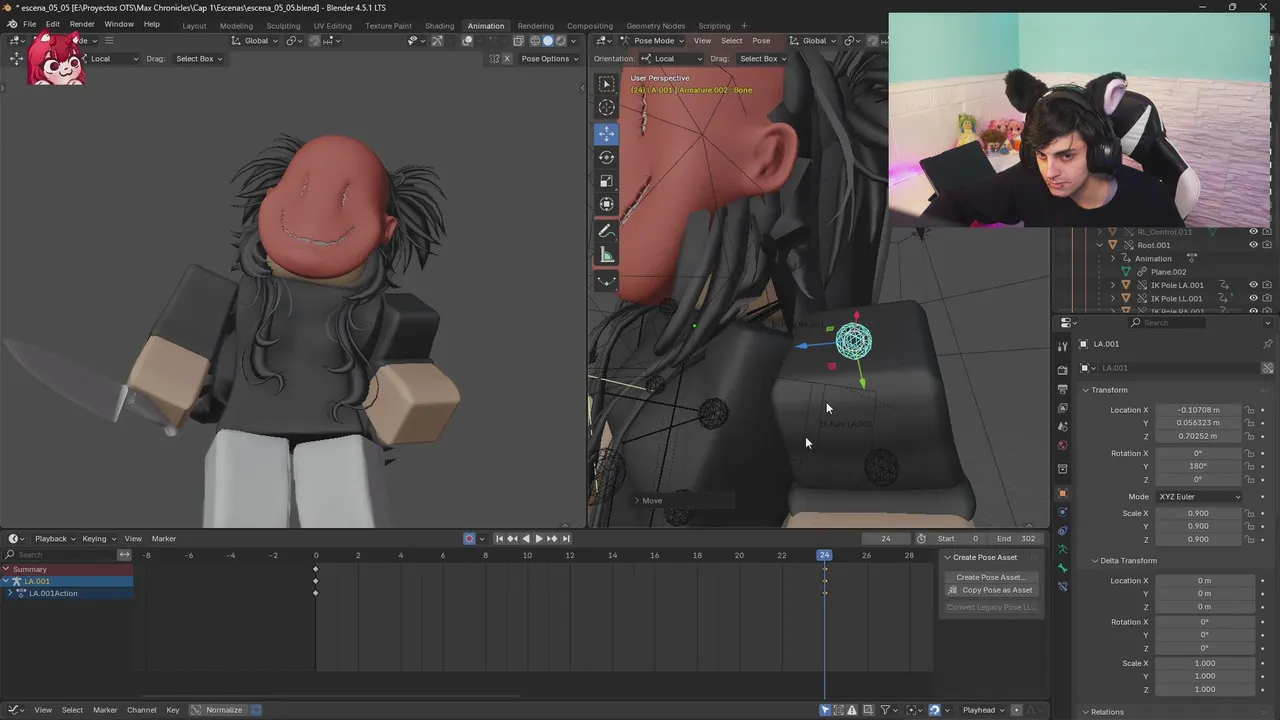The image size is (1280, 720).
Task: Hide IK Pole LA.001 eye icon
Action: [1253, 285]
